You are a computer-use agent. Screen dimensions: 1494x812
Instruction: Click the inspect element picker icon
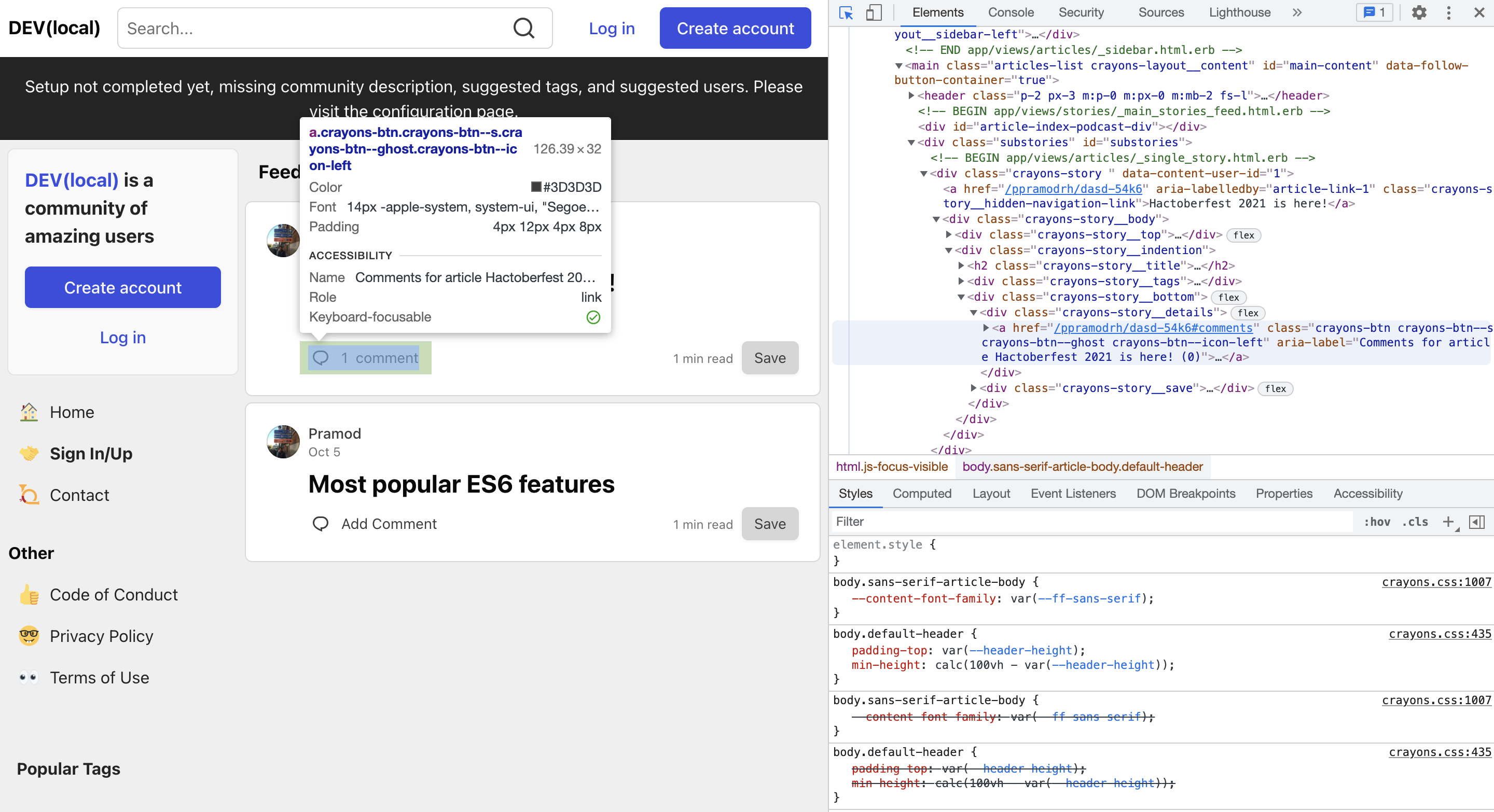pos(846,13)
